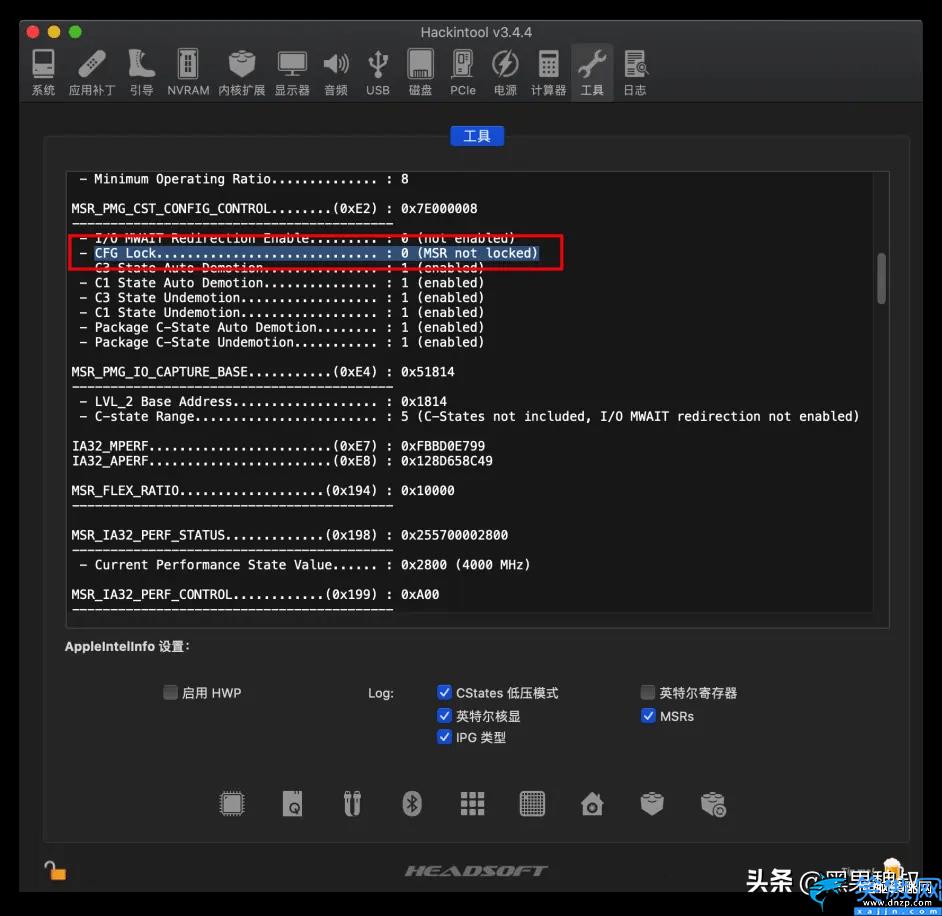Click the IA32_MPERF line

(x=278, y=446)
